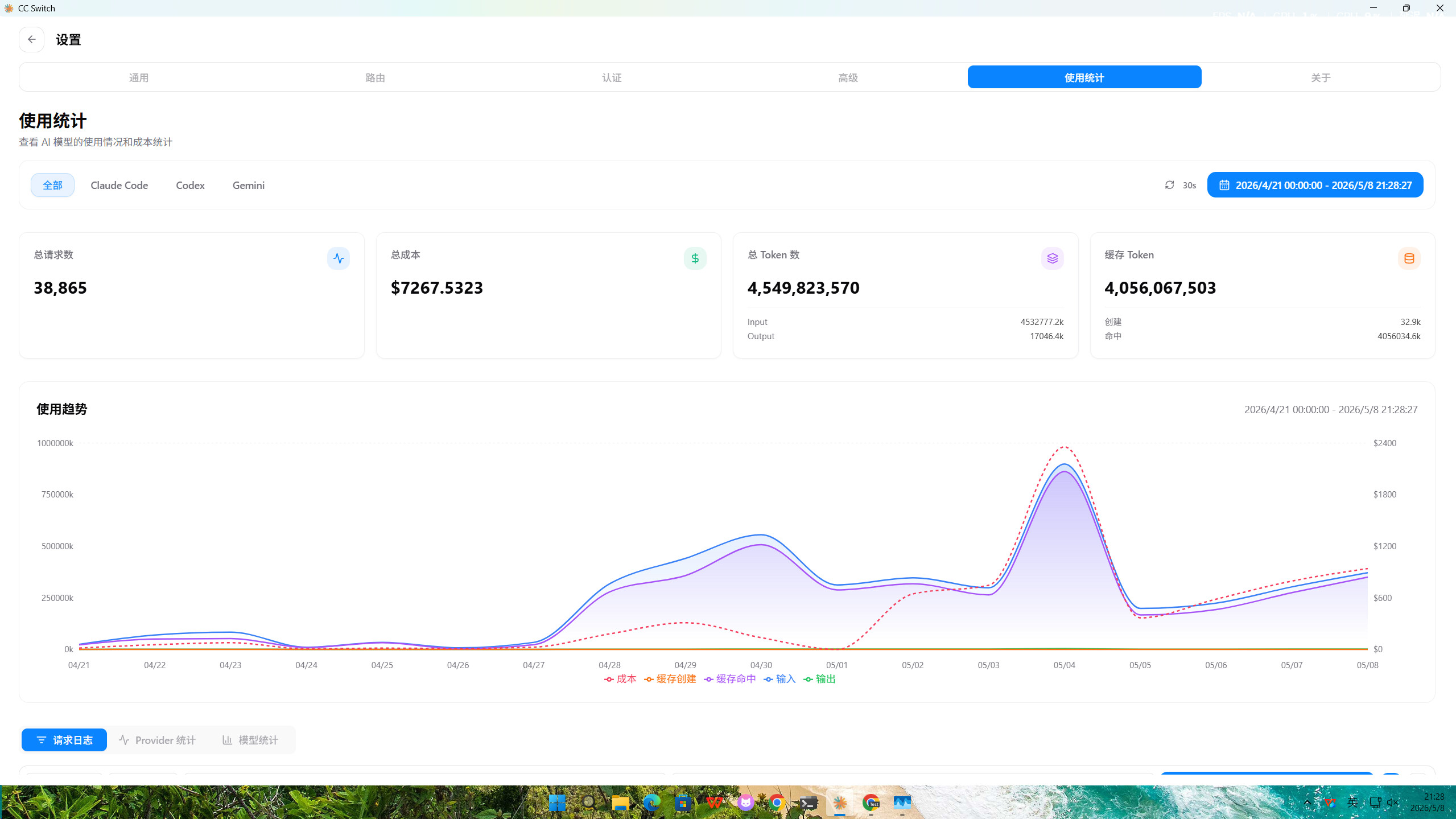Click the layers icon on 总 Token 数 card

pos(1052,258)
